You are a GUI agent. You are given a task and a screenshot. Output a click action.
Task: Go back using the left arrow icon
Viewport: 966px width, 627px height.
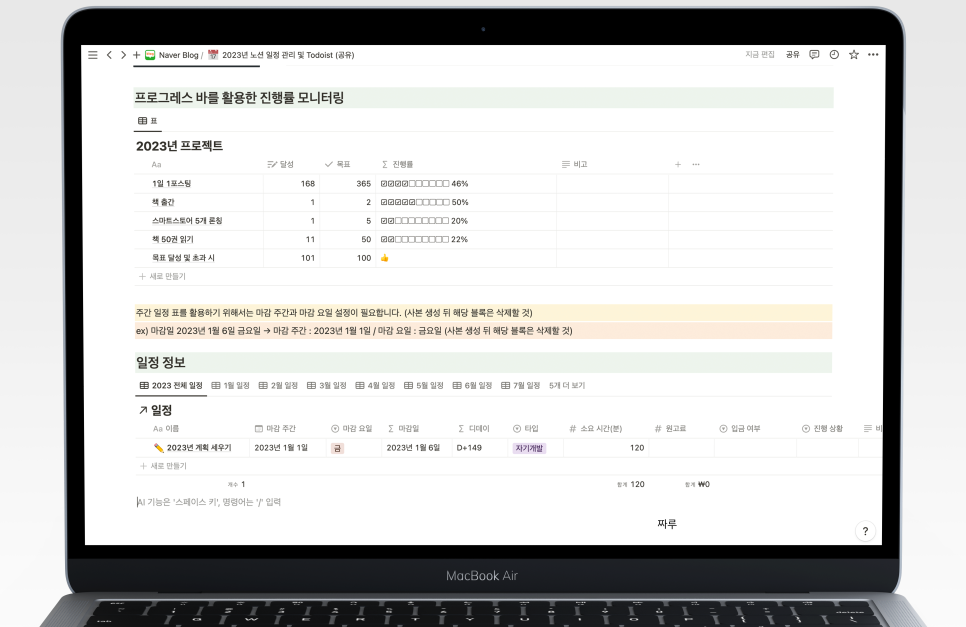[x=109, y=55]
